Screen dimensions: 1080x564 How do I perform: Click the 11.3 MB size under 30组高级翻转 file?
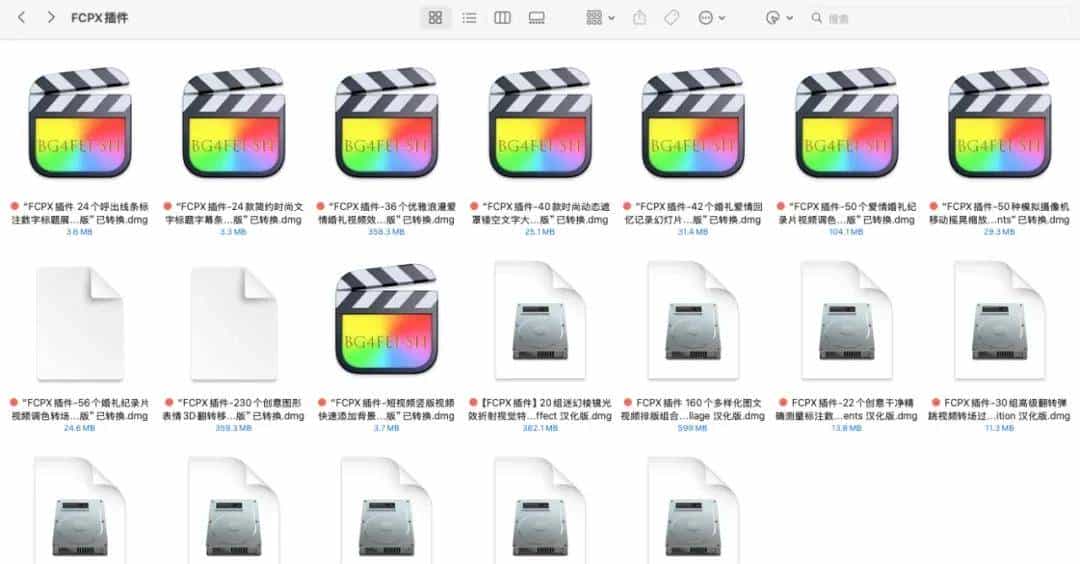pos(999,428)
